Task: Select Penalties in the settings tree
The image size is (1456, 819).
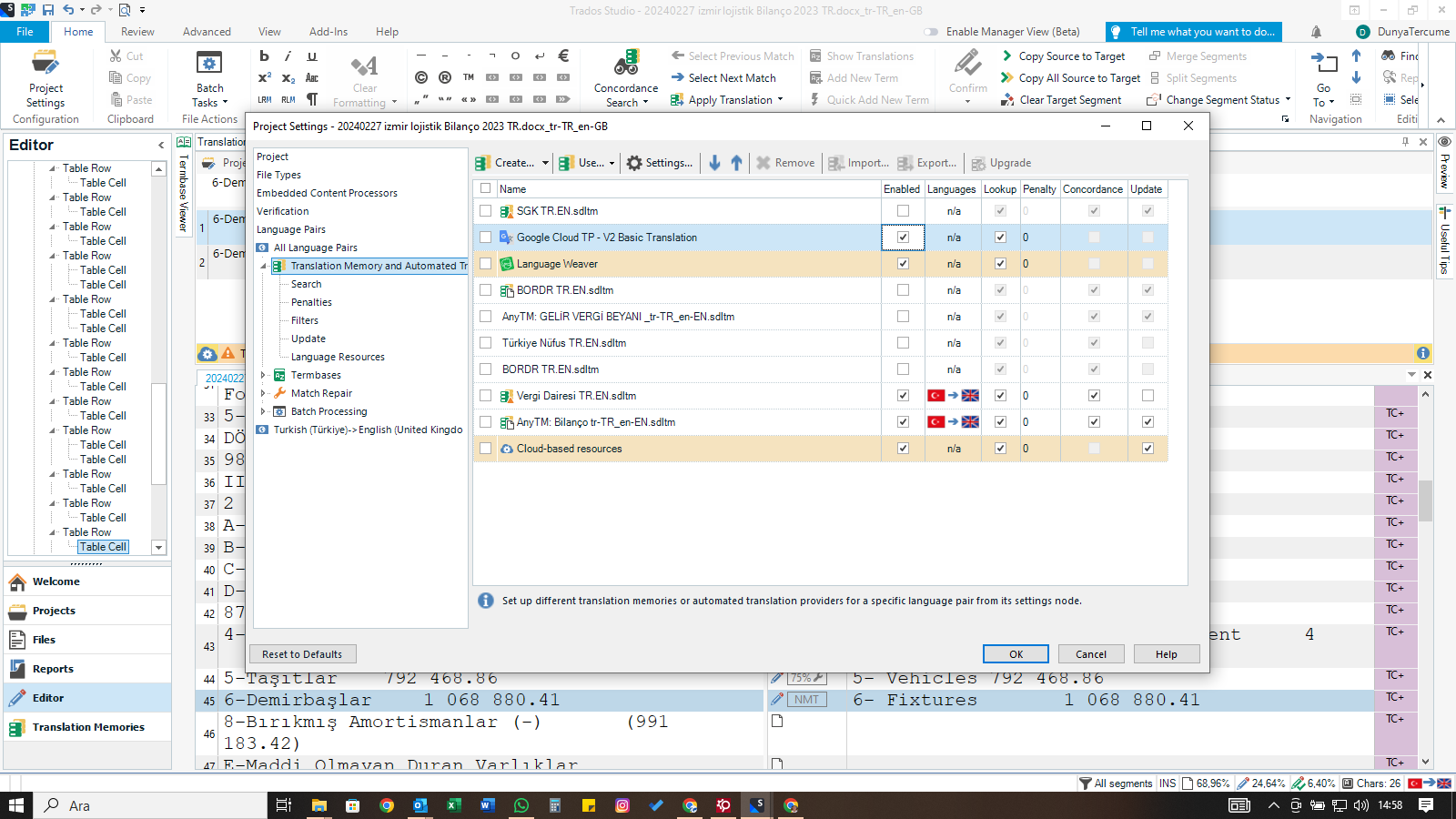Action: coord(311,302)
